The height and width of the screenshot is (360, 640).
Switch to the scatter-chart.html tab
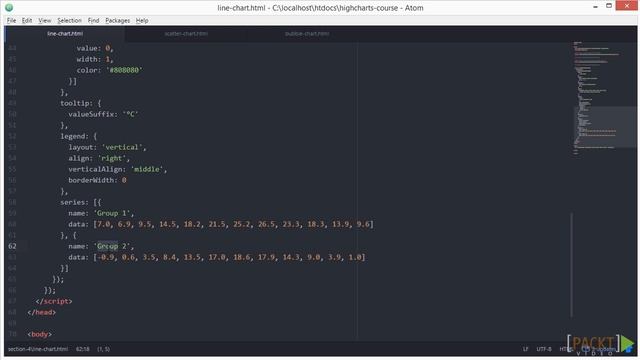click(x=186, y=34)
